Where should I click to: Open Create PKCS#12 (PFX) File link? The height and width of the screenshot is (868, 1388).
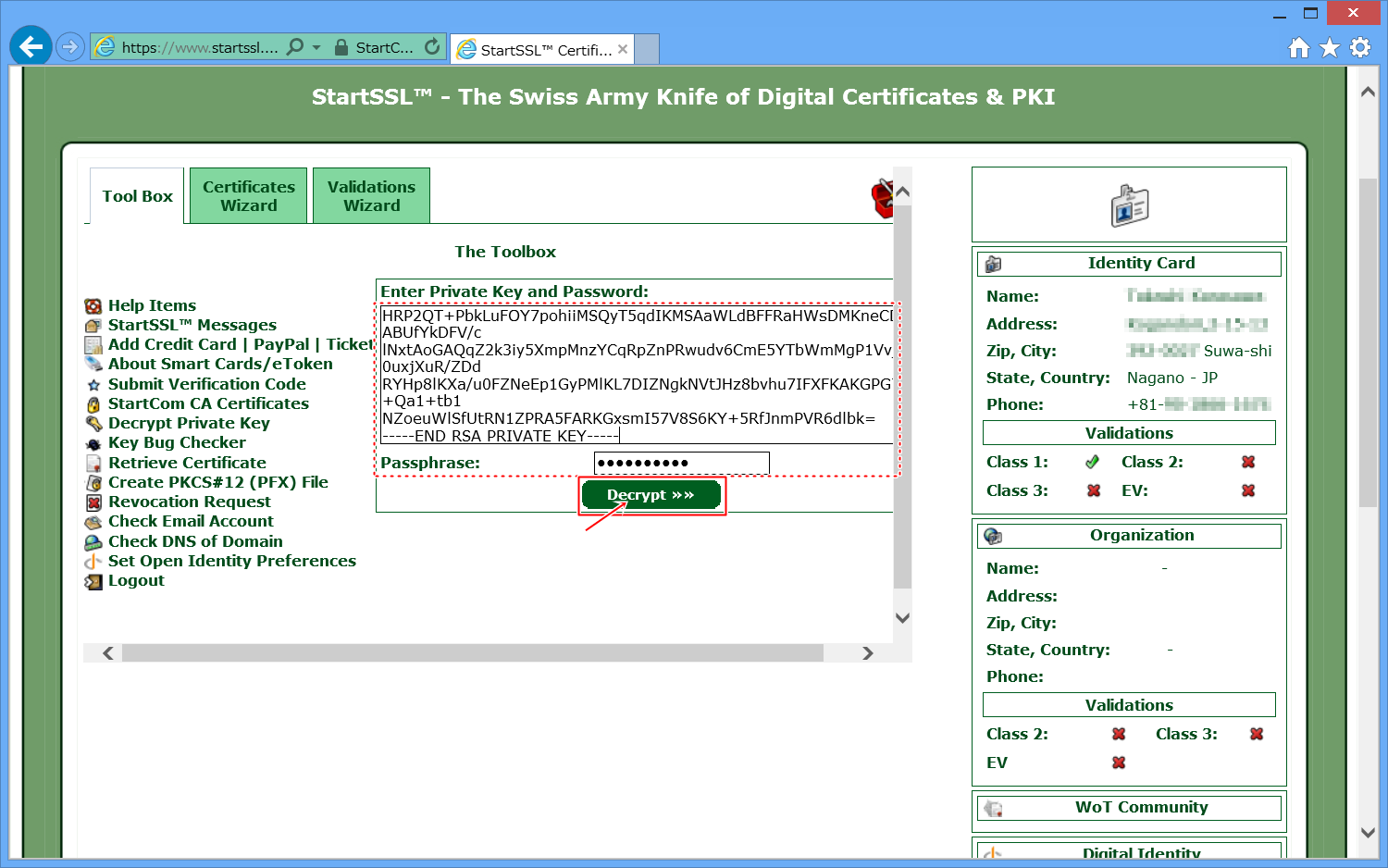click(217, 482)
